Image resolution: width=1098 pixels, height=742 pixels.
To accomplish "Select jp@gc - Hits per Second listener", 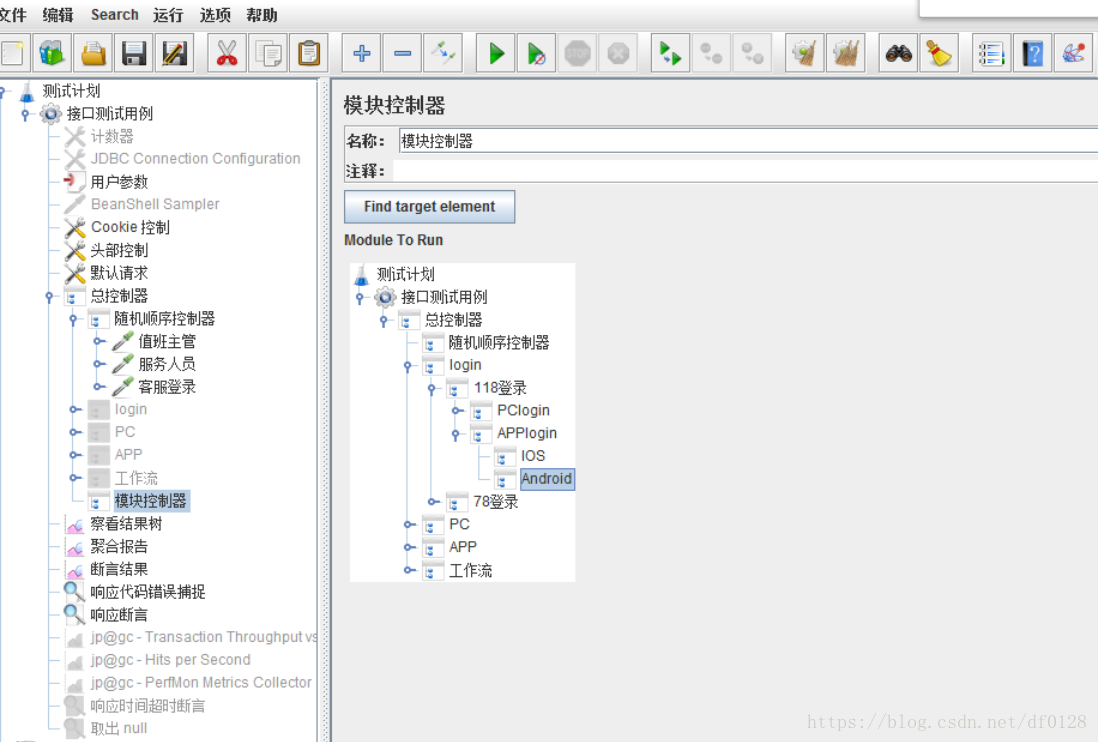I will coord(170,660).
